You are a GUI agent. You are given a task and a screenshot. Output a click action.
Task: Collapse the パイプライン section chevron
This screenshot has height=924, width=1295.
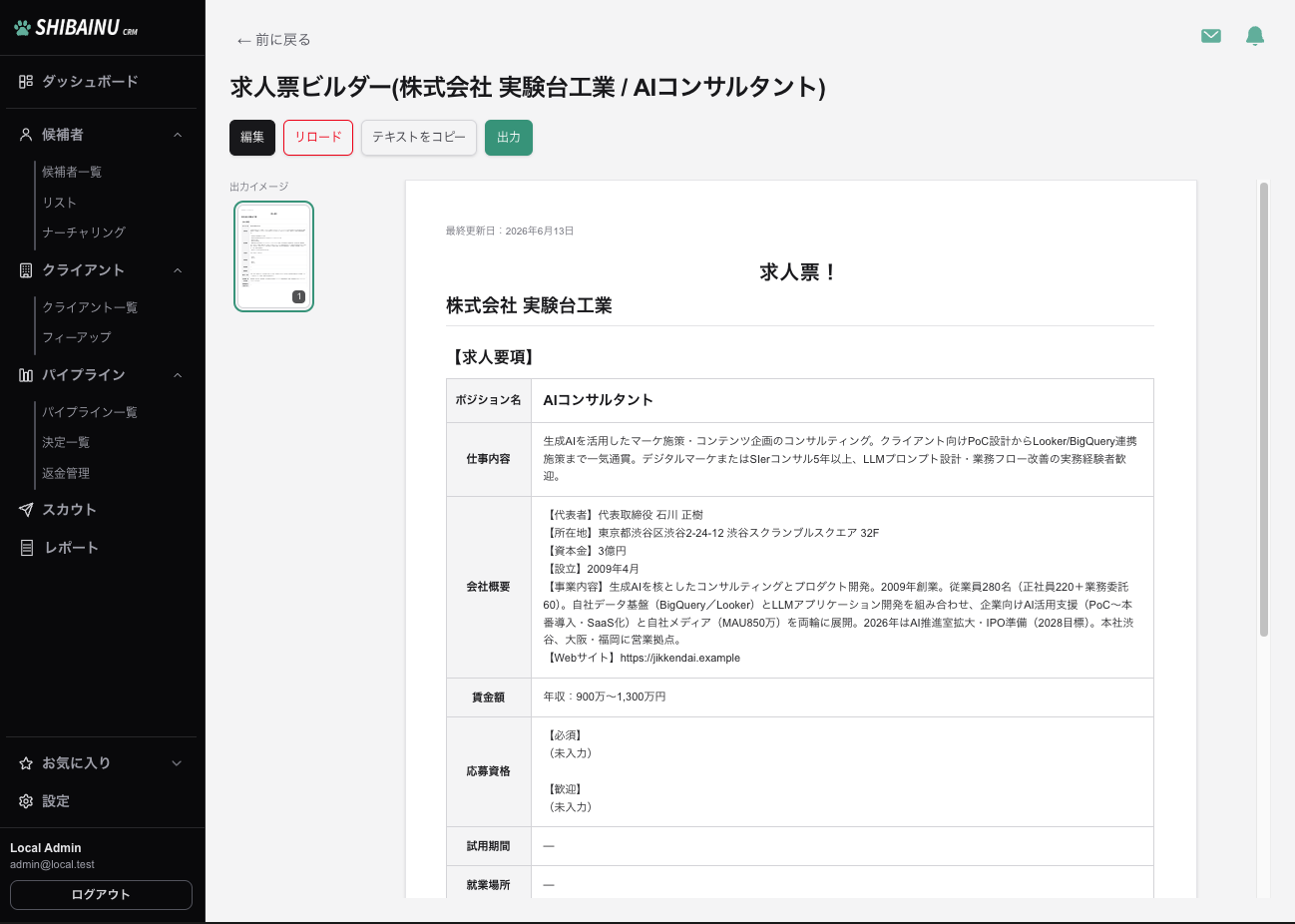178,375
